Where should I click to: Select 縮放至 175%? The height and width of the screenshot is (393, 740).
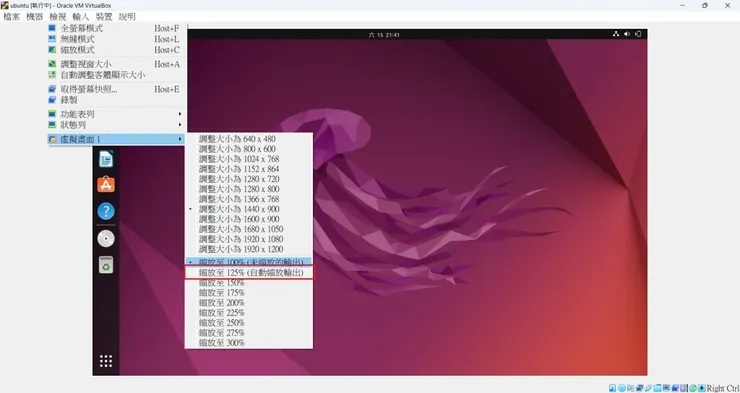[249, 293]
